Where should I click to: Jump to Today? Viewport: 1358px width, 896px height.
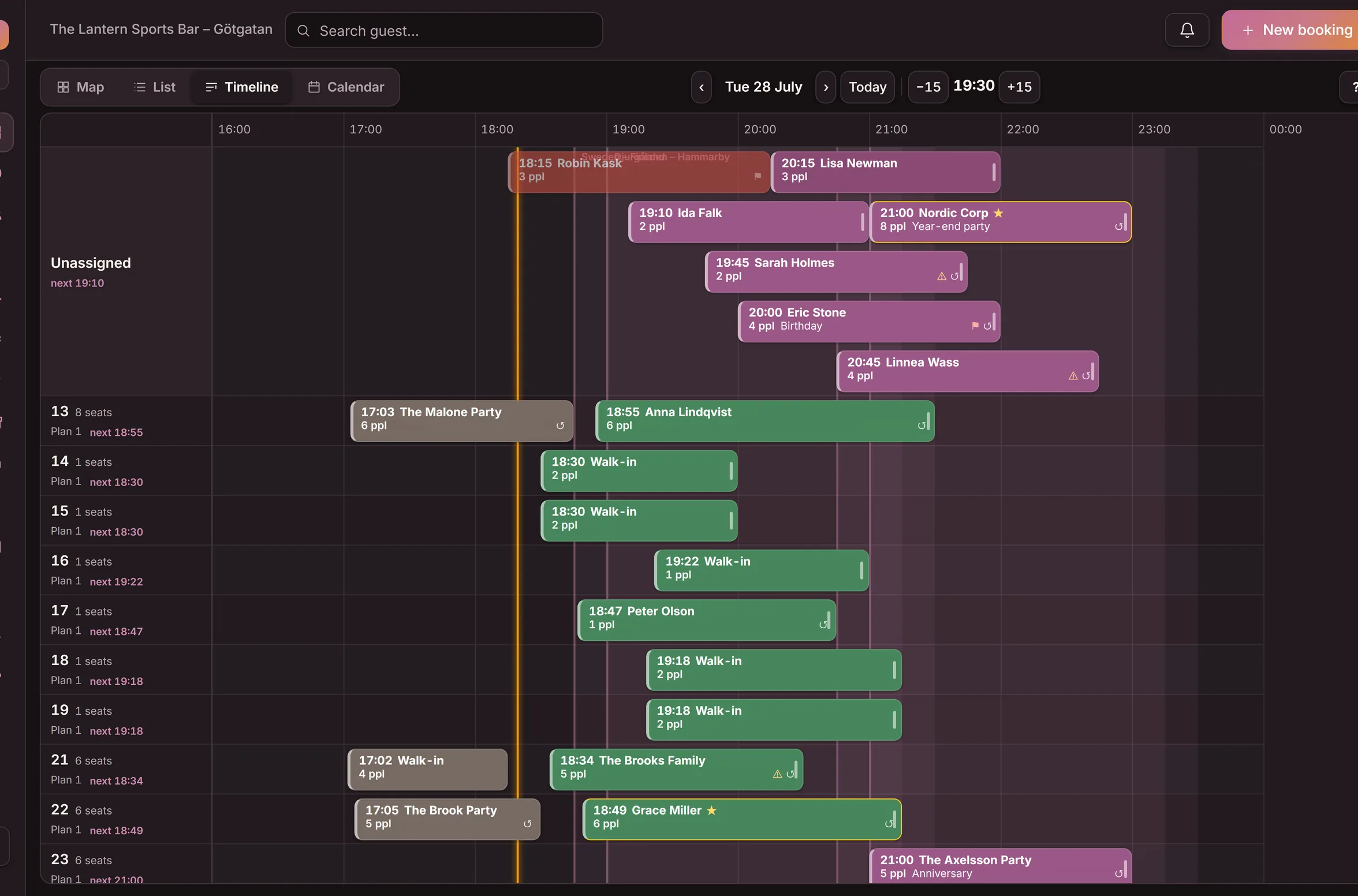click(867, 87)
